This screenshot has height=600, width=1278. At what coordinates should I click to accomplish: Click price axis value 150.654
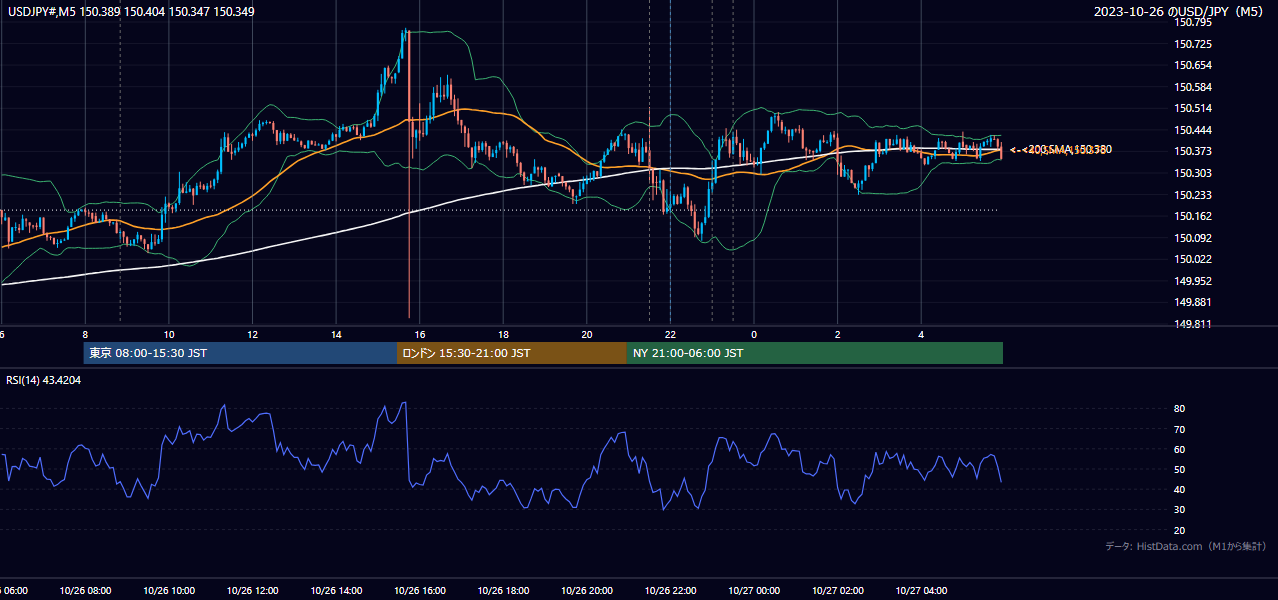point(1193,65)
